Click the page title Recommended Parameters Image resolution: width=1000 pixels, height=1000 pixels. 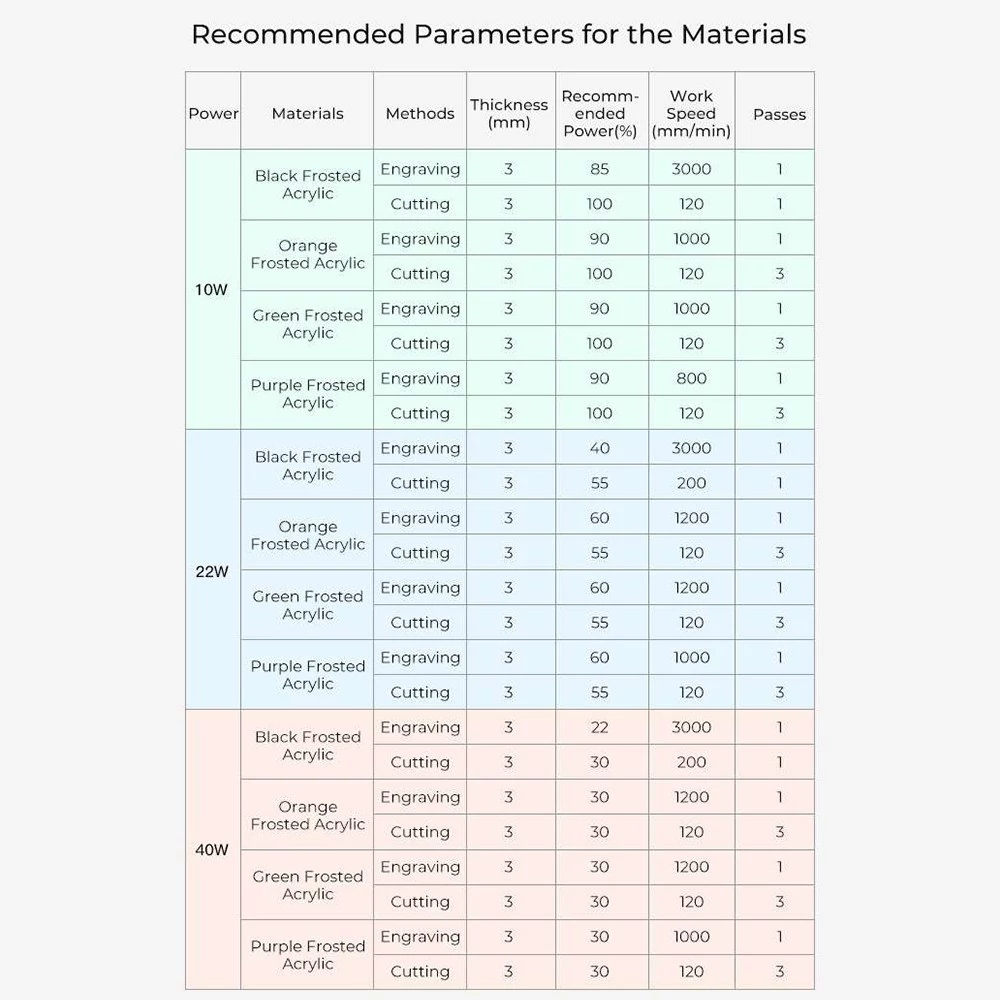point(499,34)
